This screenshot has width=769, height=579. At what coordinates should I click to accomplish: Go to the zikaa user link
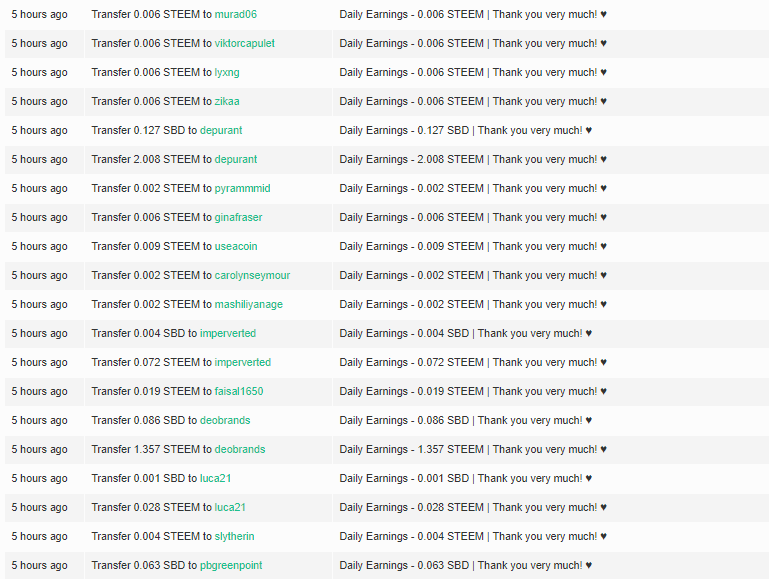(227, 101)
